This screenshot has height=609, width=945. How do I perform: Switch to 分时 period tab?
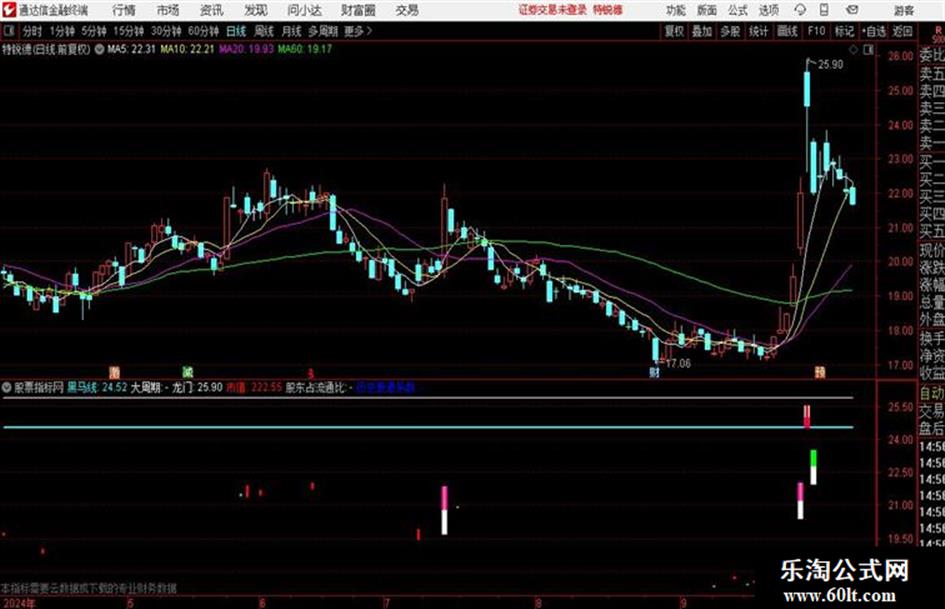[33, 31]
